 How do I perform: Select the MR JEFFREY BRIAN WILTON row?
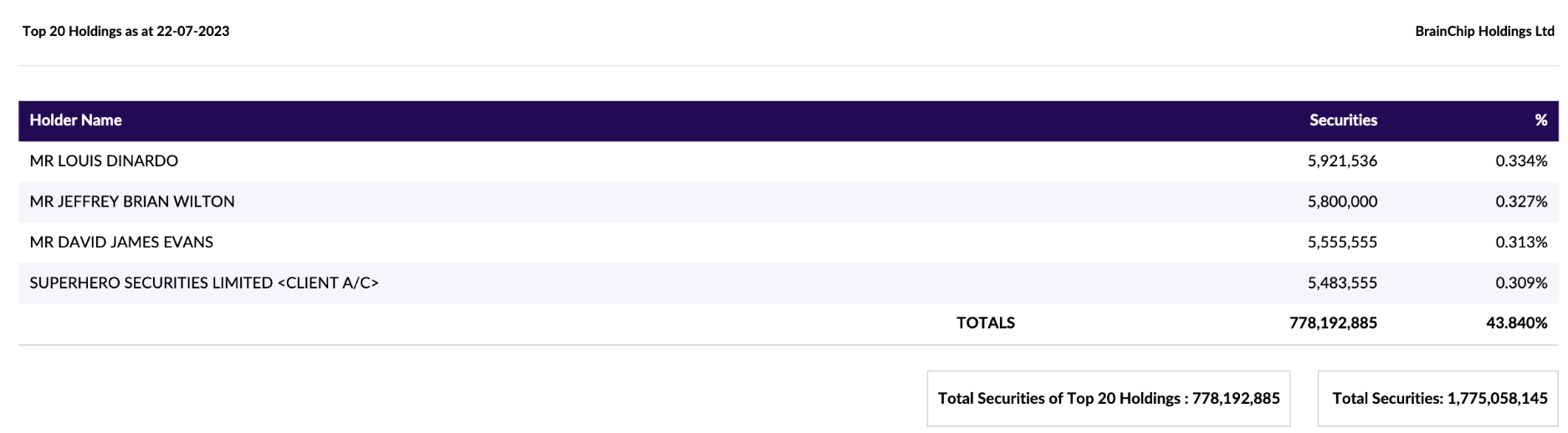click(788, 201)
